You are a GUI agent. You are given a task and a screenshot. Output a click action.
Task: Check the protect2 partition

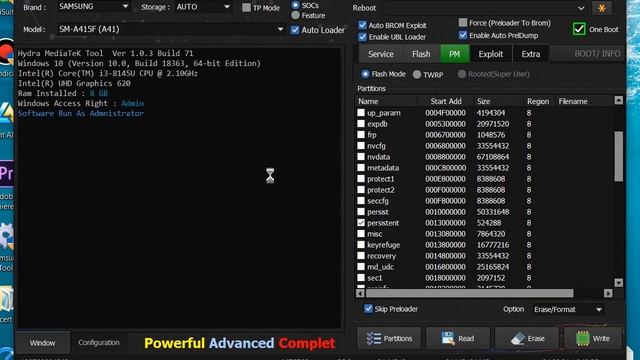pos(361,190)
